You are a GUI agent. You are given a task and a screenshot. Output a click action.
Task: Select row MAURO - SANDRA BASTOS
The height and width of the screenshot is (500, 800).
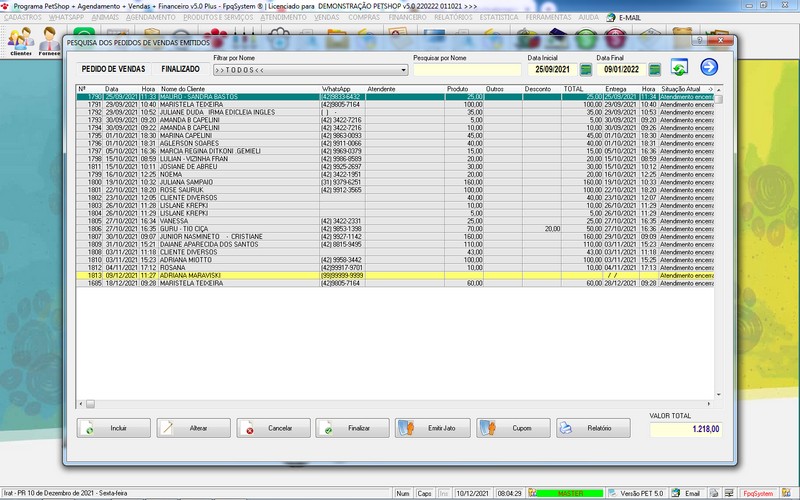pos(395,96)
